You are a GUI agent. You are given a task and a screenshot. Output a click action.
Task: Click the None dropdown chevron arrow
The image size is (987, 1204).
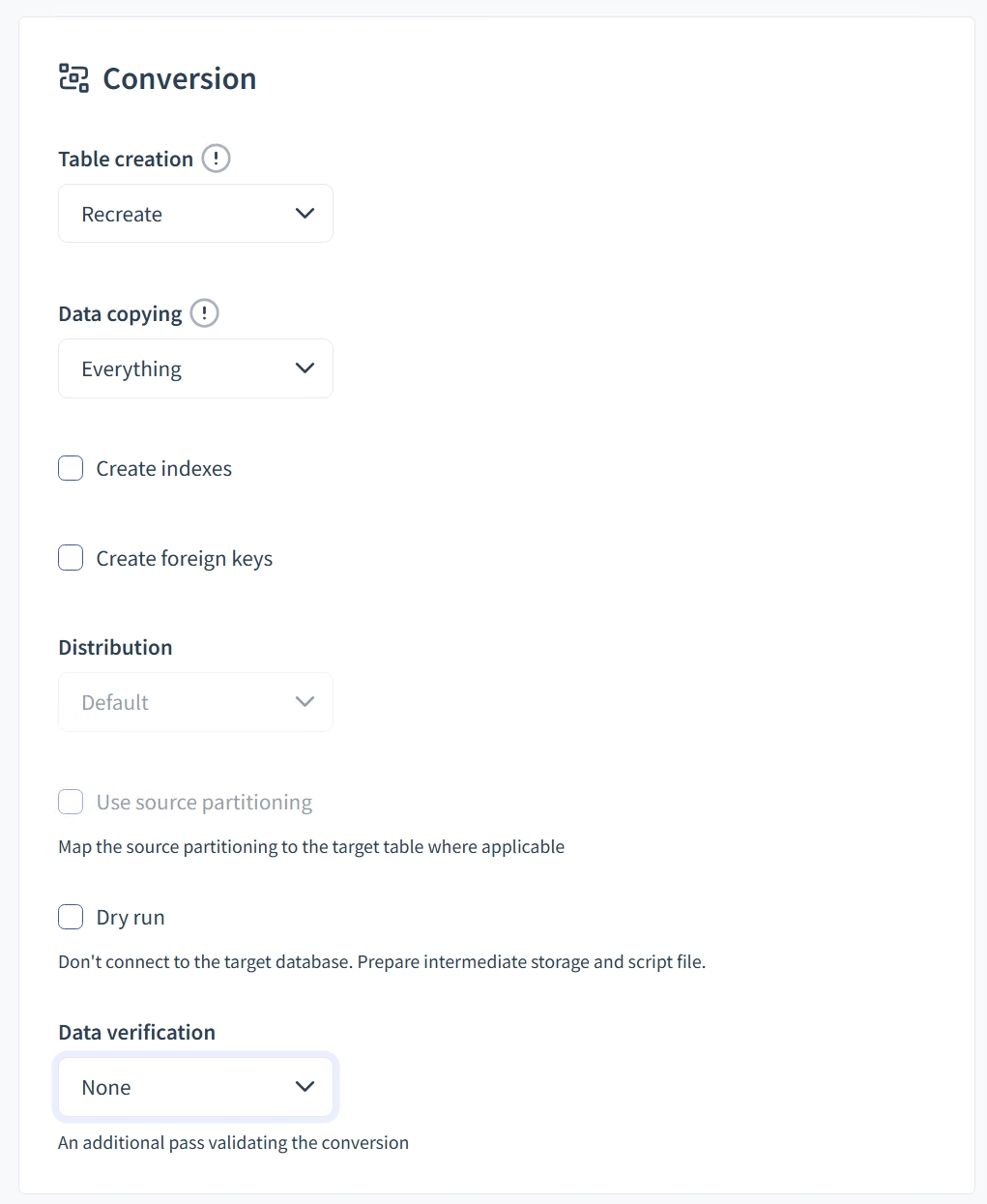(x=305, y=1087)
